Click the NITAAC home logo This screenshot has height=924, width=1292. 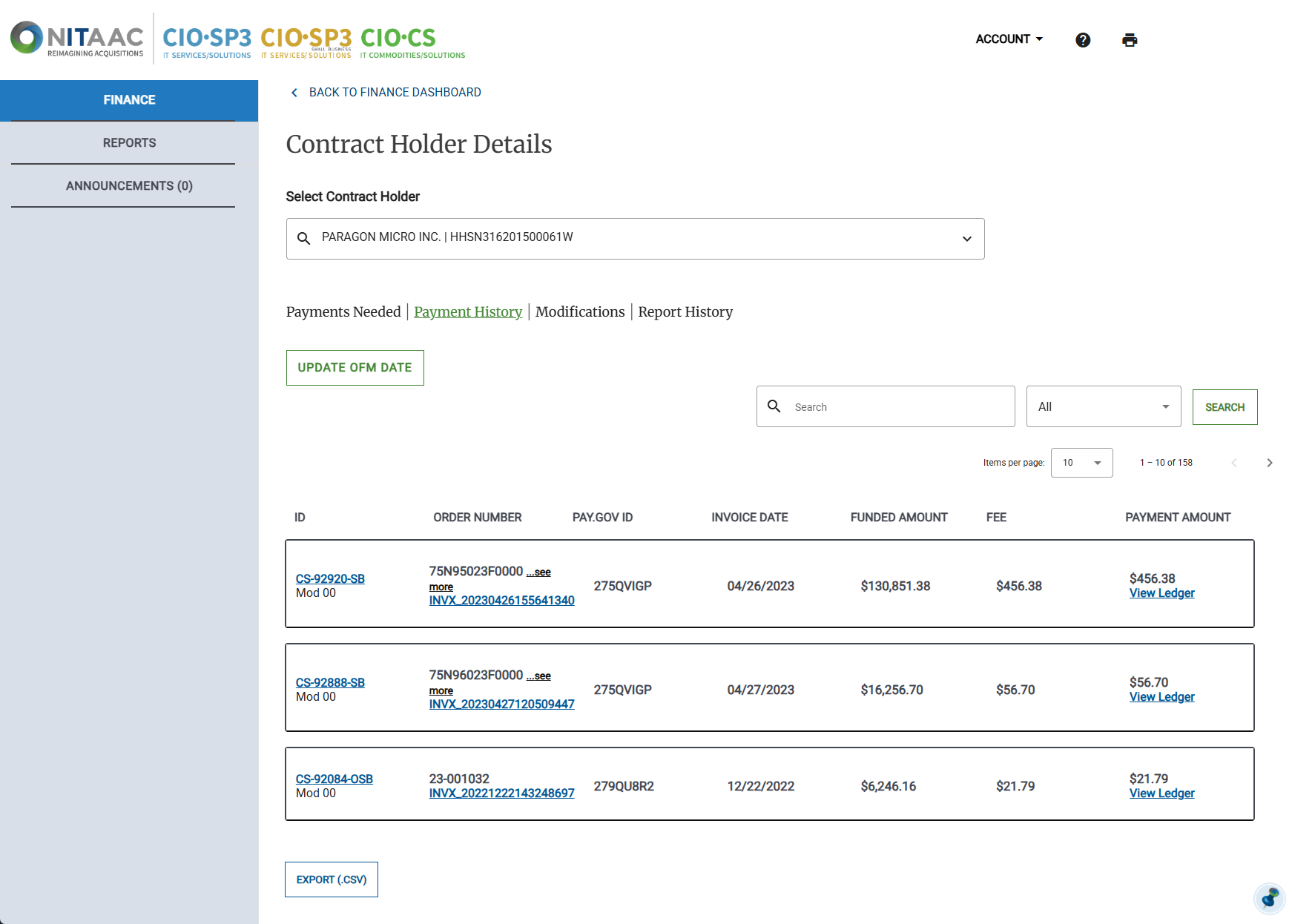pos(76,39)
